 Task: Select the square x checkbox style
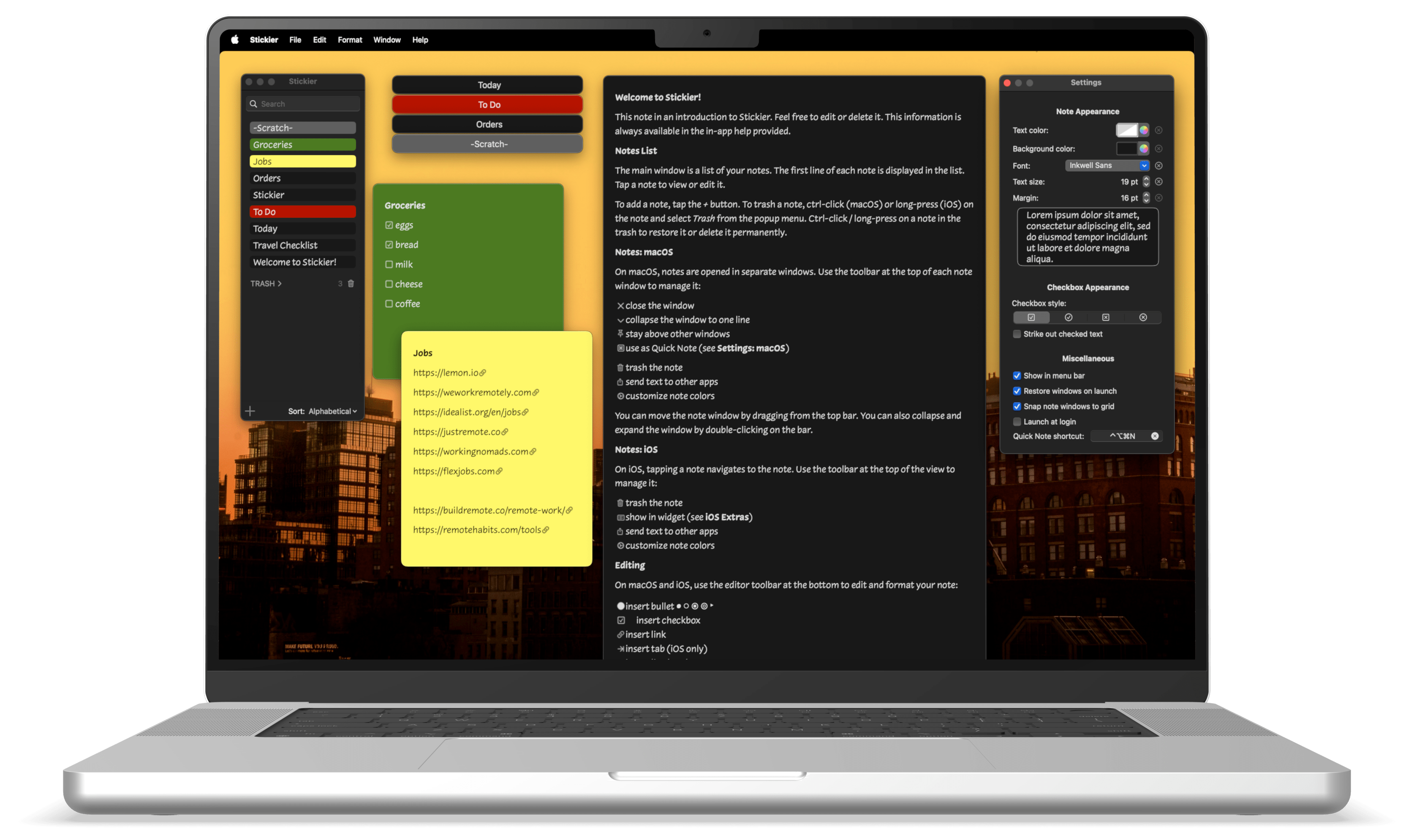pyautogui.click(x=1105, y=317)
